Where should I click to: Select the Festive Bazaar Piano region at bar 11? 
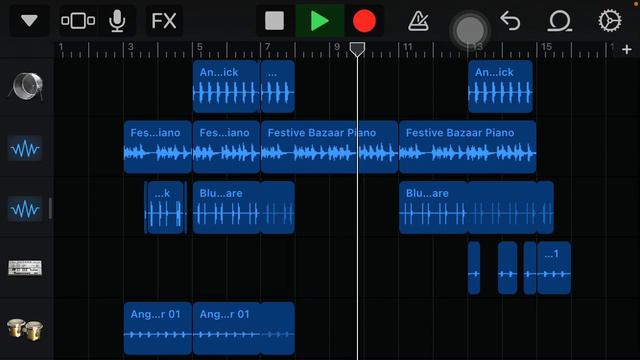pos(468,147)
